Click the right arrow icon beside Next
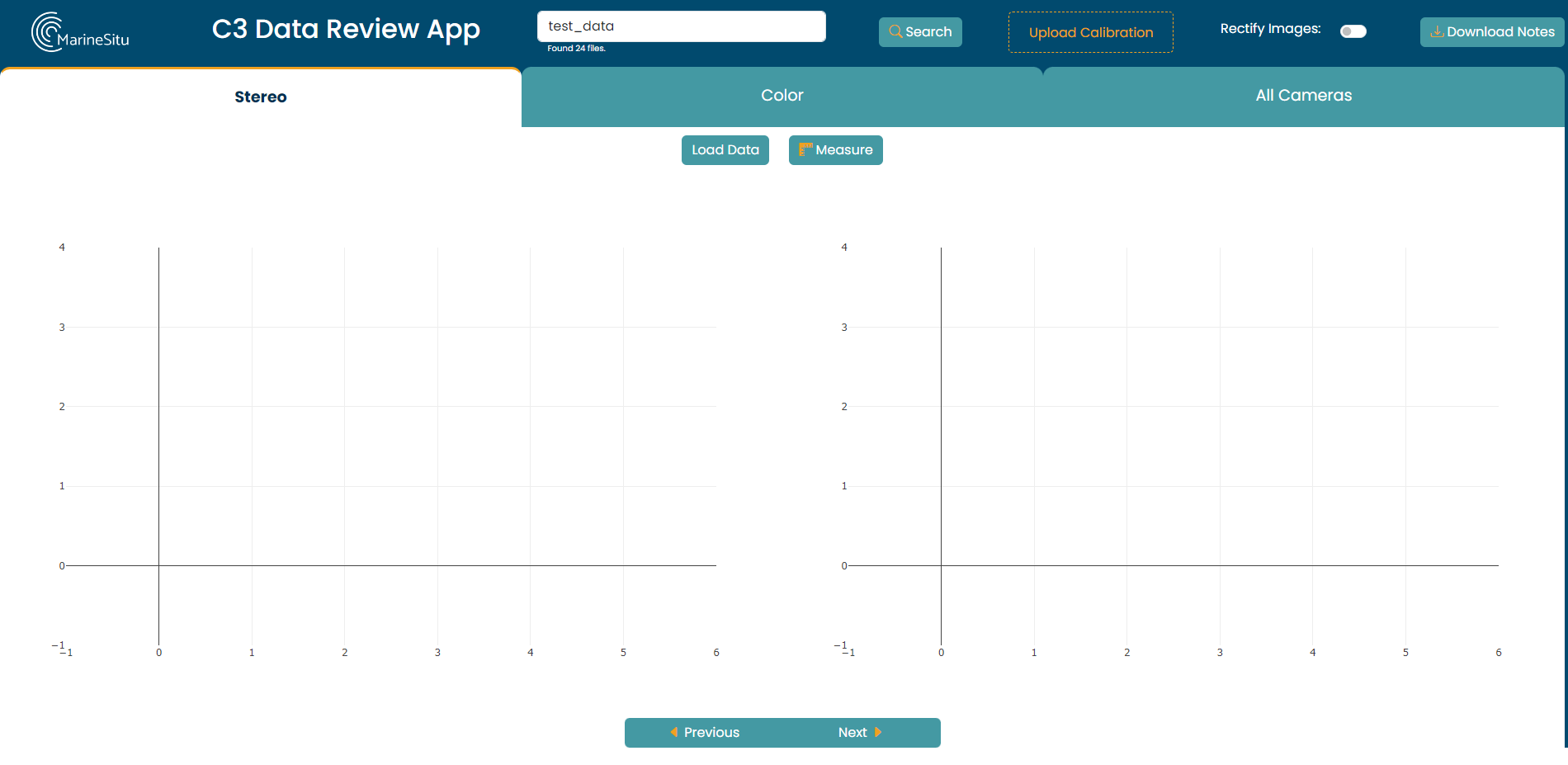This screenshot has width=1568, height=765. (878, 733)
